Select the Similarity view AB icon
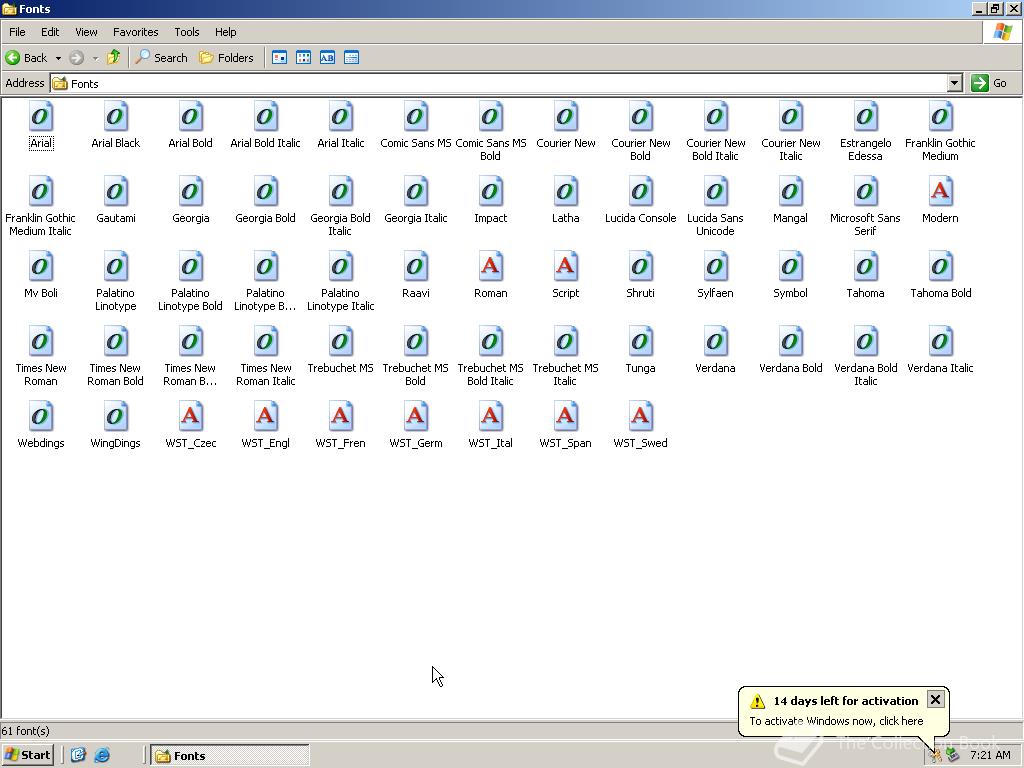Screen dimensions: 1024x768 pyautogui.click(x=327, y=57)
